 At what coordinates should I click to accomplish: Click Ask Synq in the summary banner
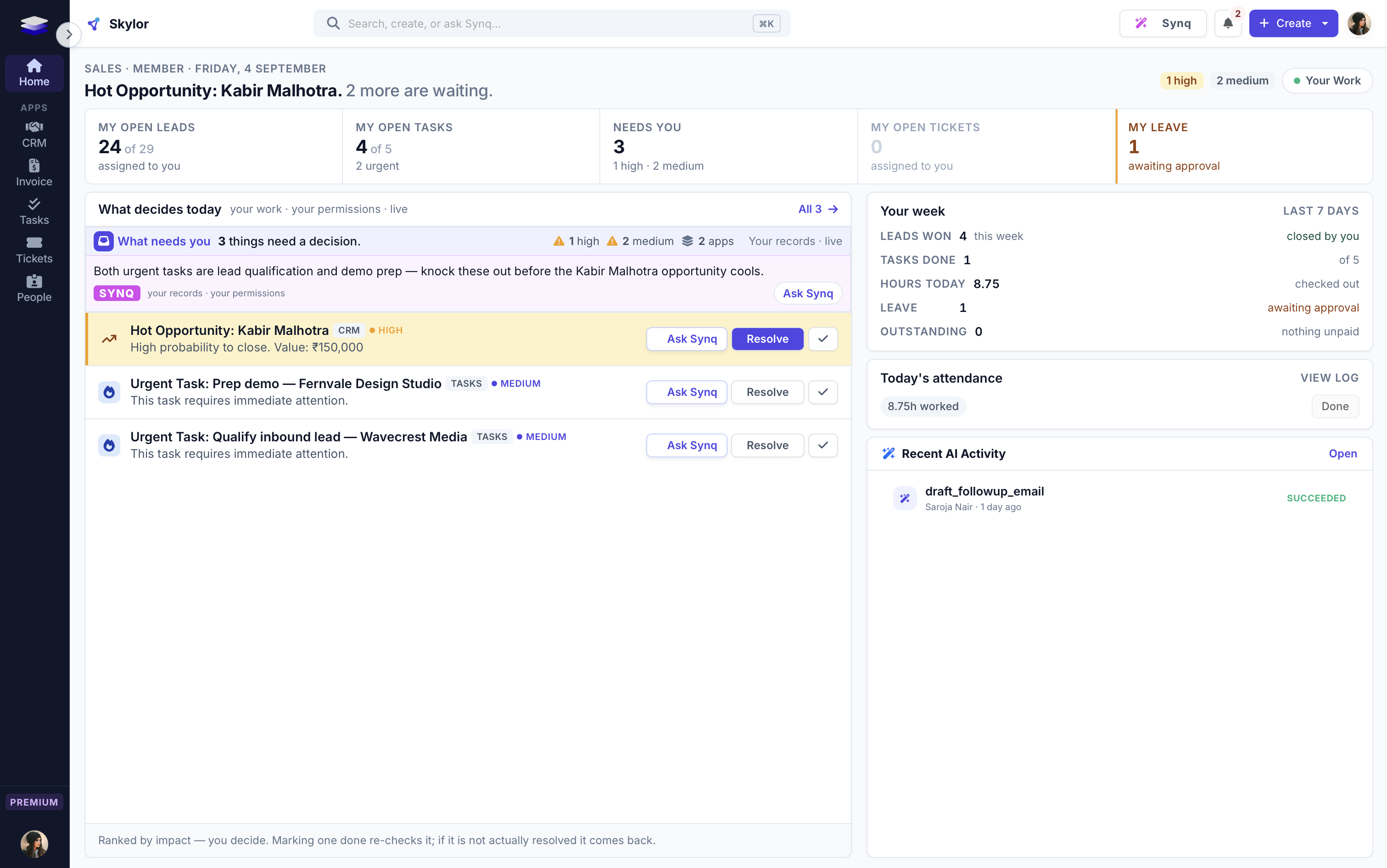click(x=807, y=293)
